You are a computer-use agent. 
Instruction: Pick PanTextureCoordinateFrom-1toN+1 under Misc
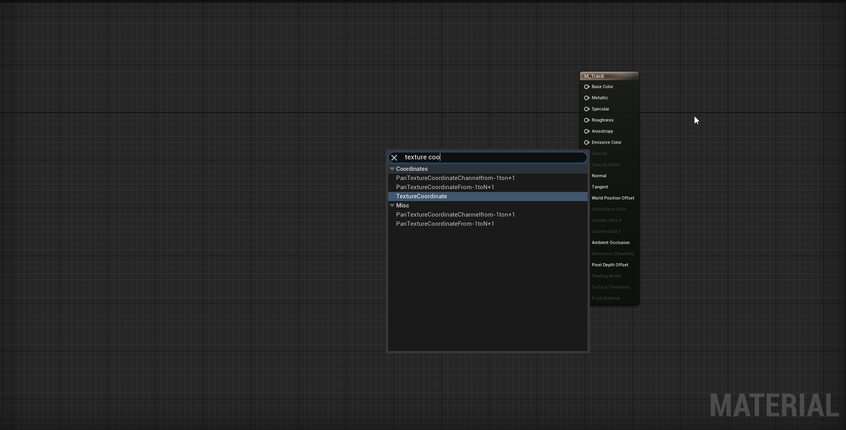444,223
